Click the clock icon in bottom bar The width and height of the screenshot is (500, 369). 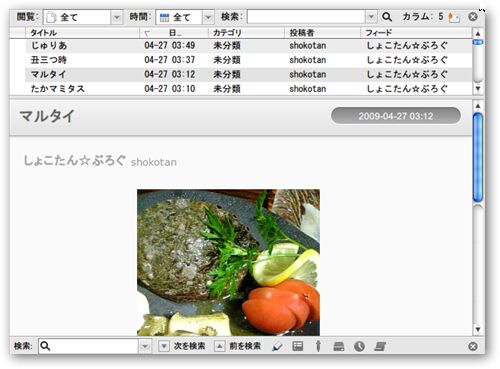(359, 347)
